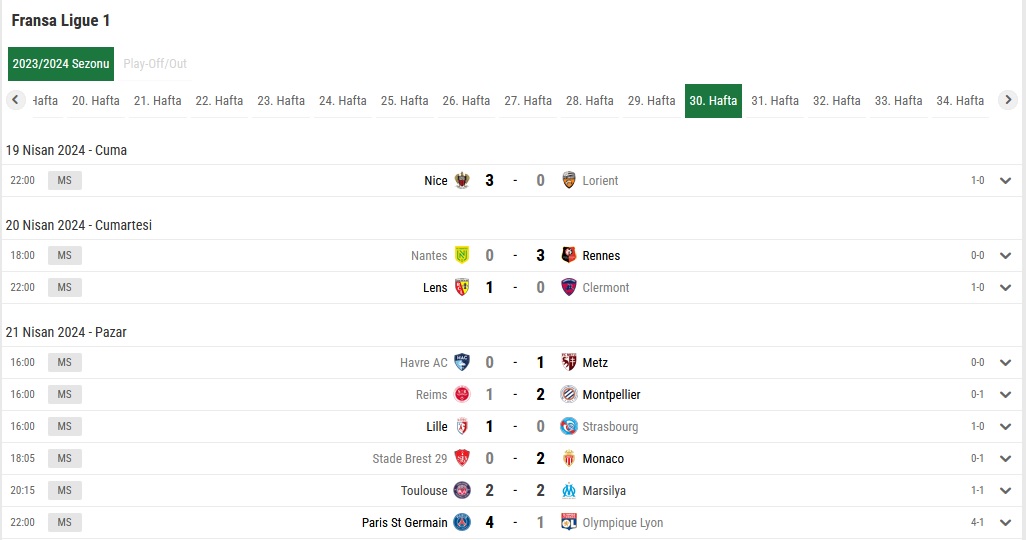Image resolution: width=1026 pixels, height=540 pixels.
Task: Click the Olympique Lyon badge
Action: 569,522
